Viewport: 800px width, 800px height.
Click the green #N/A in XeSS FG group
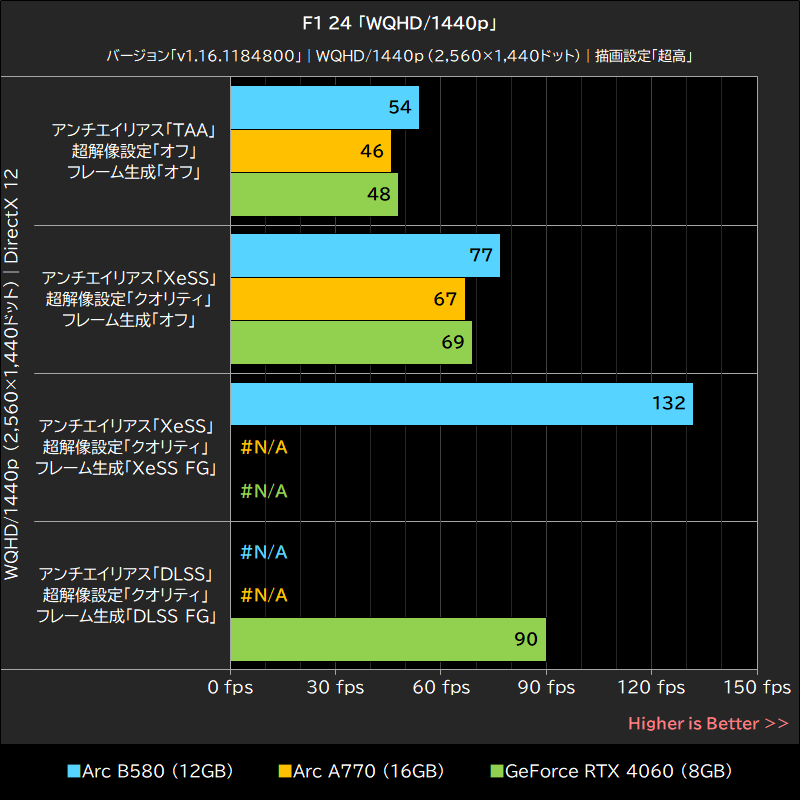point(264,491)
